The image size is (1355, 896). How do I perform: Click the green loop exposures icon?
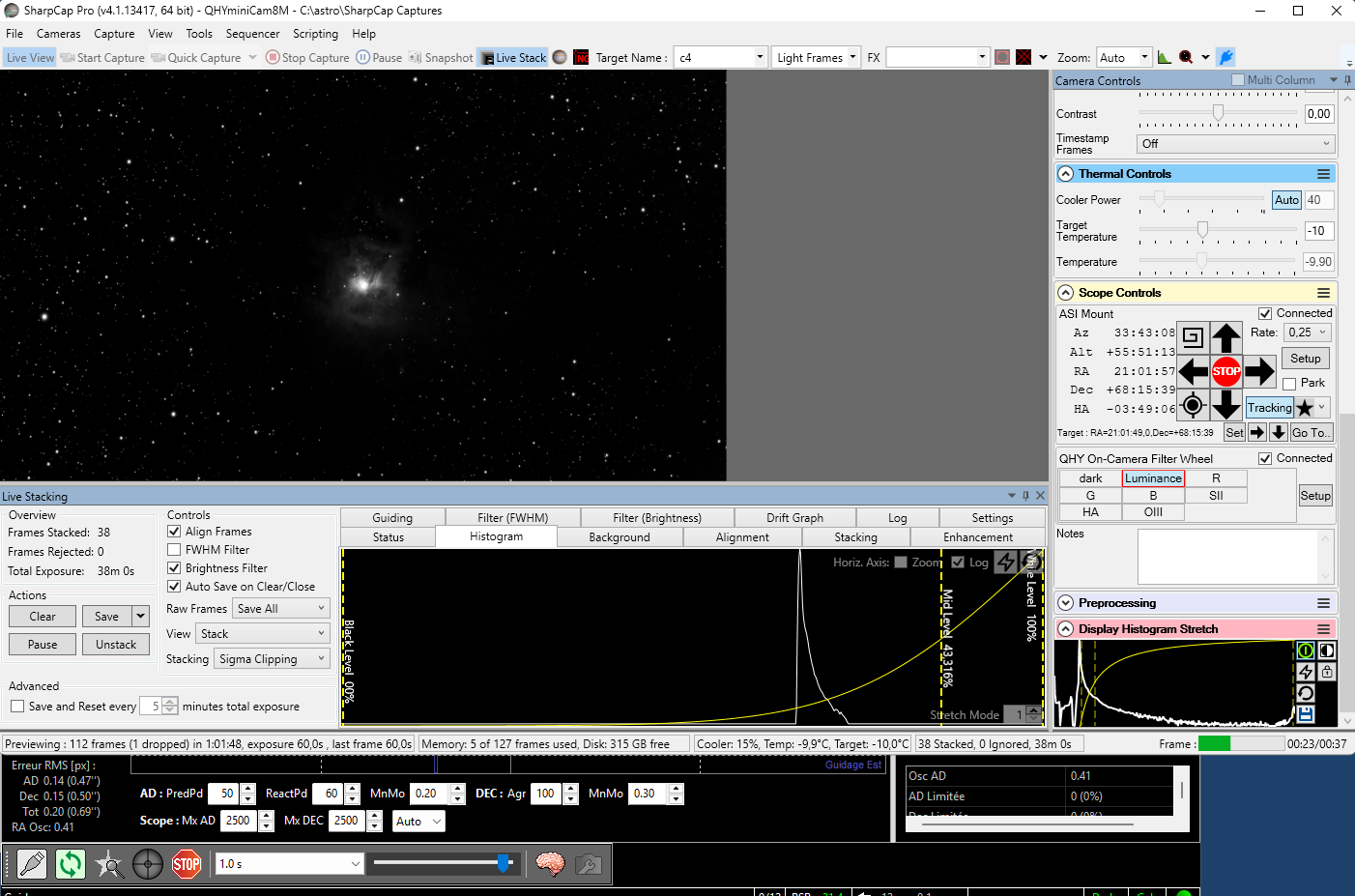click(x=71, y=864)
